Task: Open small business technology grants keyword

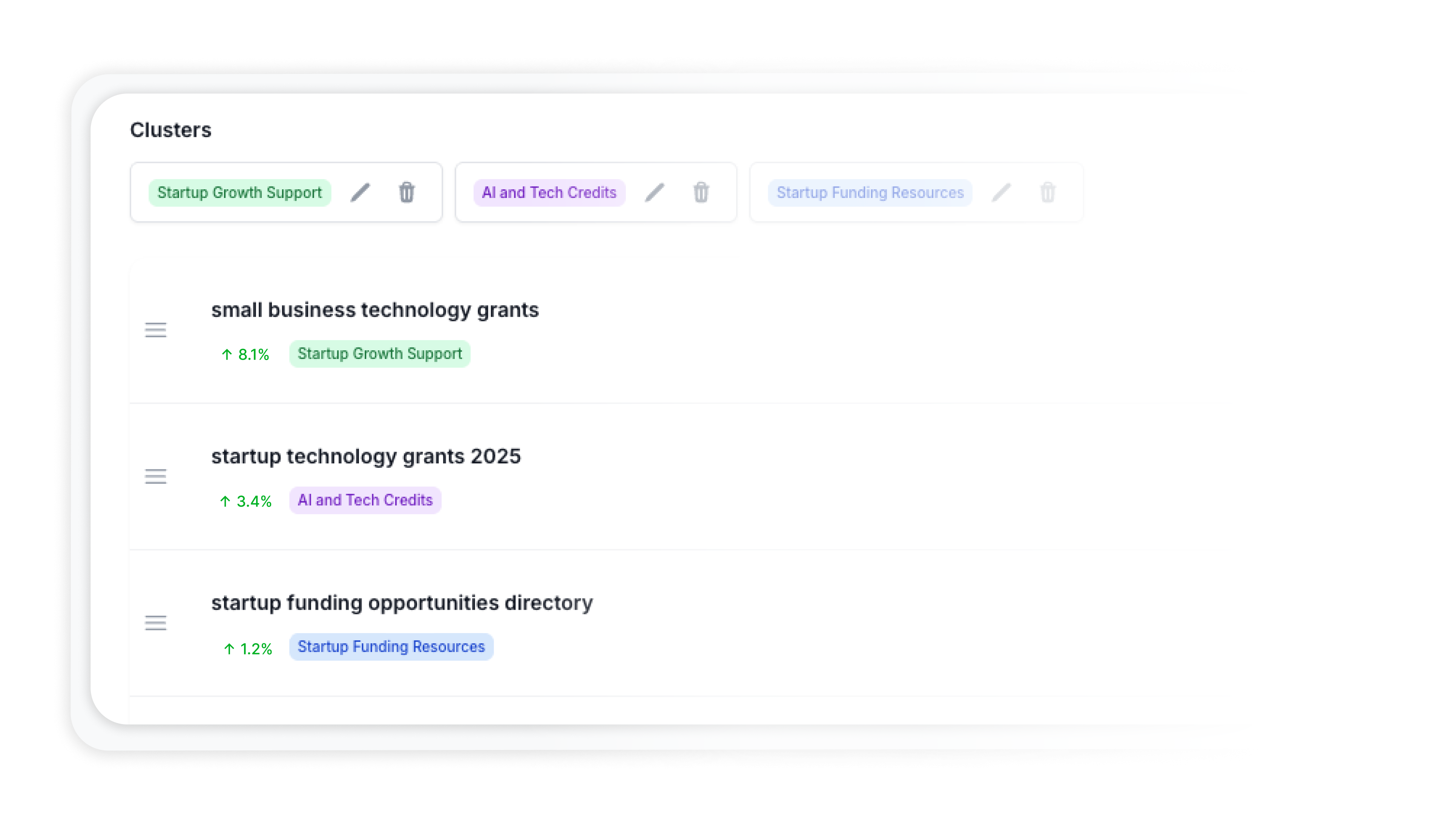Action: tap(375, 310)
